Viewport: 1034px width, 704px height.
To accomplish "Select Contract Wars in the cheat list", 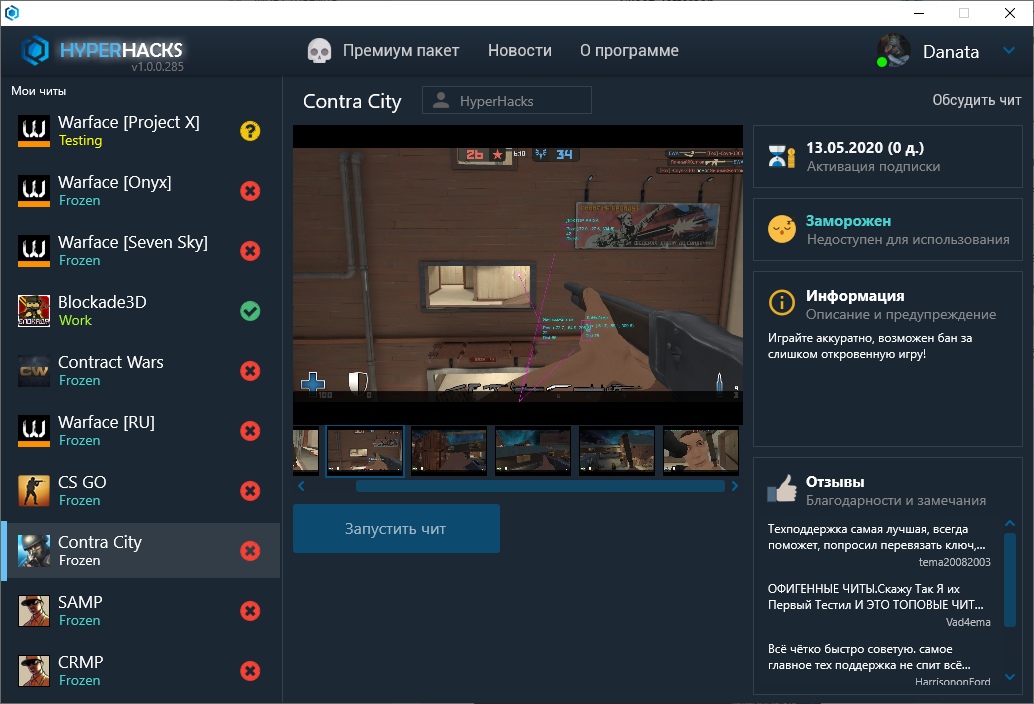I will click(140, 370).
